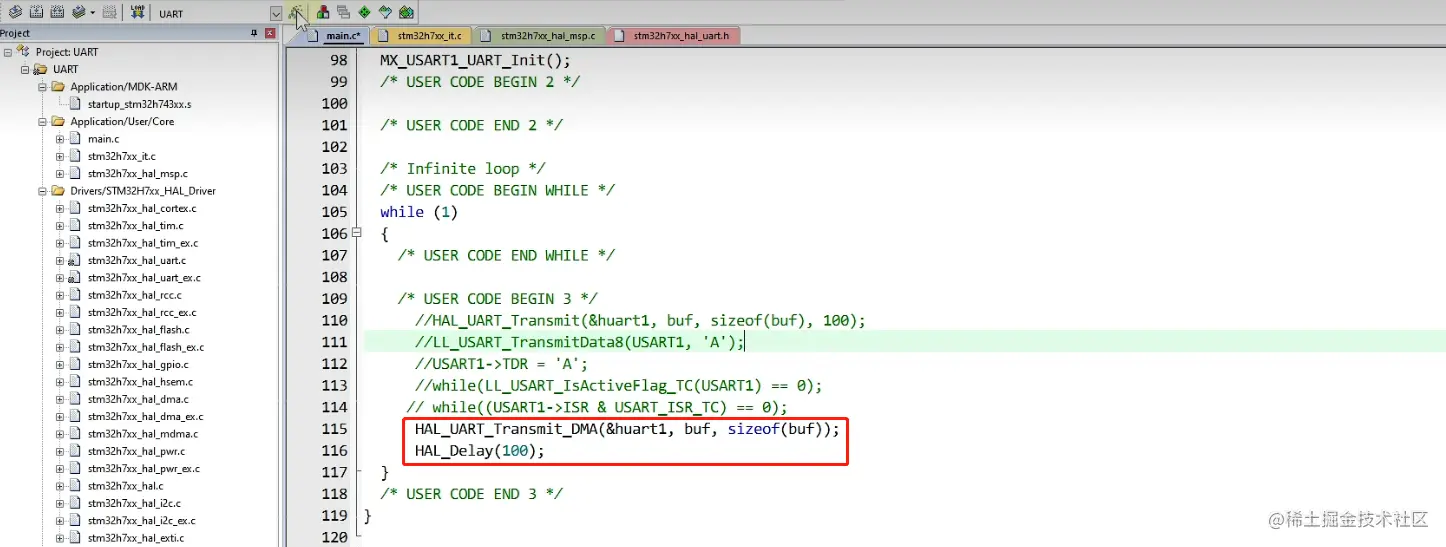Click the Manage Multi-Project Workspace icon
Viewport: 1446px width, 547px height.
[x=344, y=13]
